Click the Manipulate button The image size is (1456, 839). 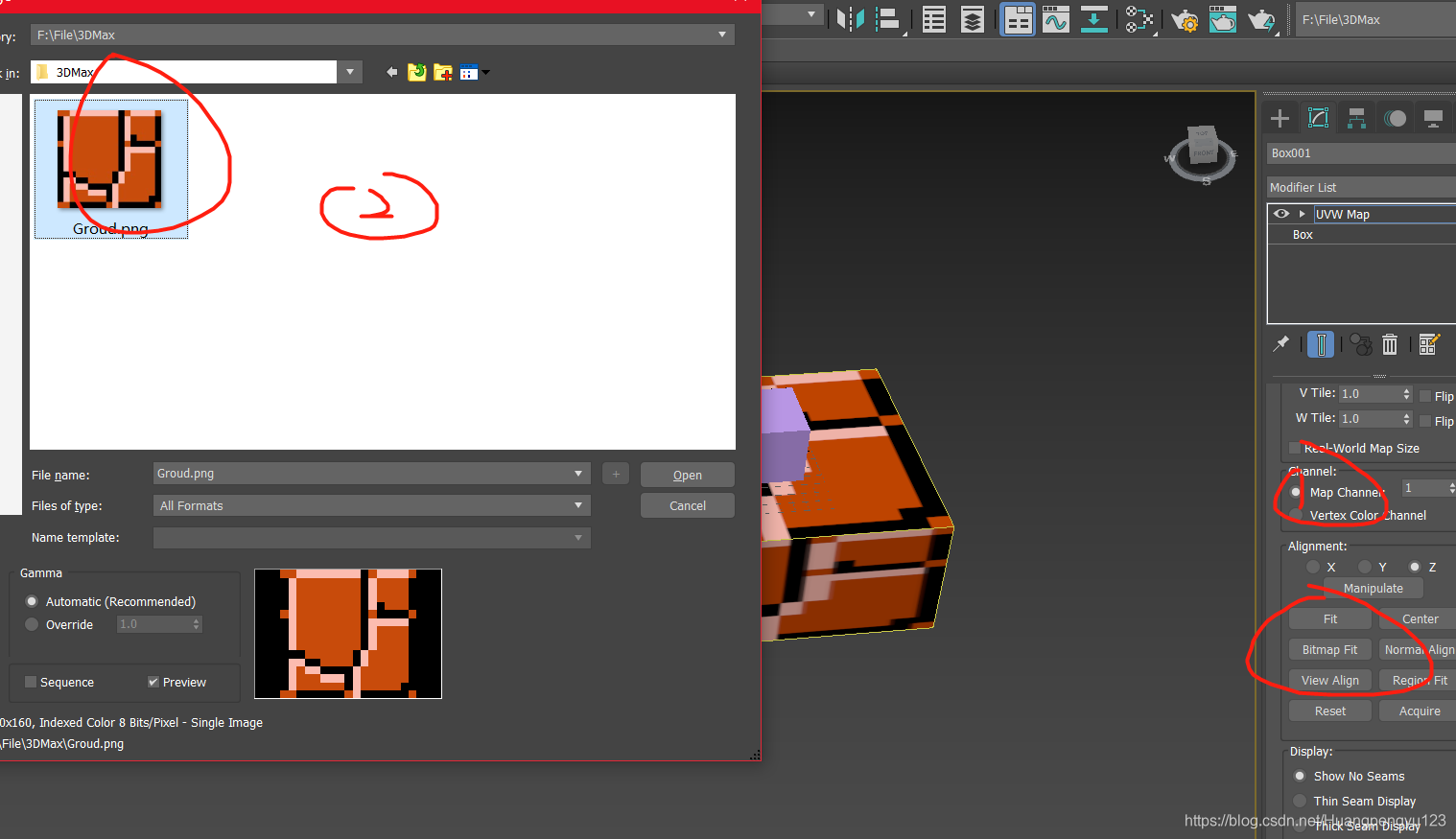[x=1374, y=588]
